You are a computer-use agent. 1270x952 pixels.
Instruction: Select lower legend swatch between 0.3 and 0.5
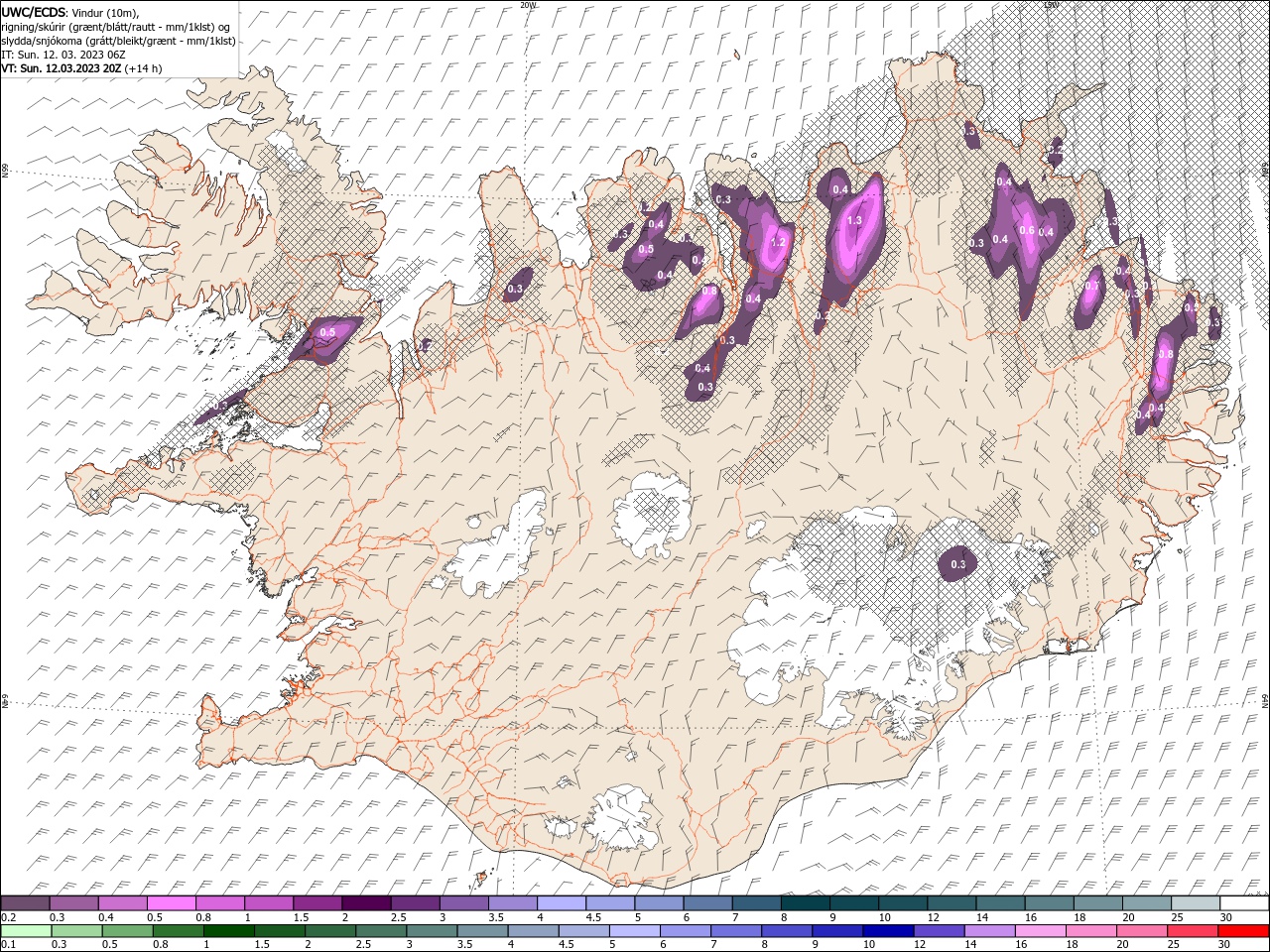(76, 931)
